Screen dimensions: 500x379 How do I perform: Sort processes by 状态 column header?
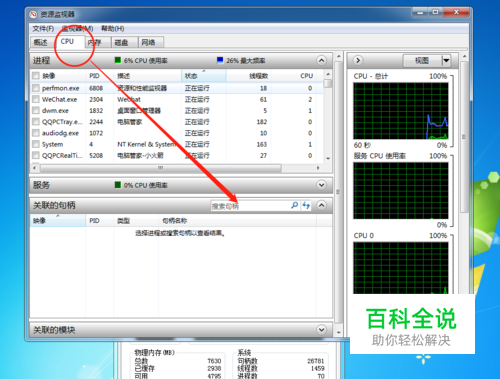pos(204,76)
